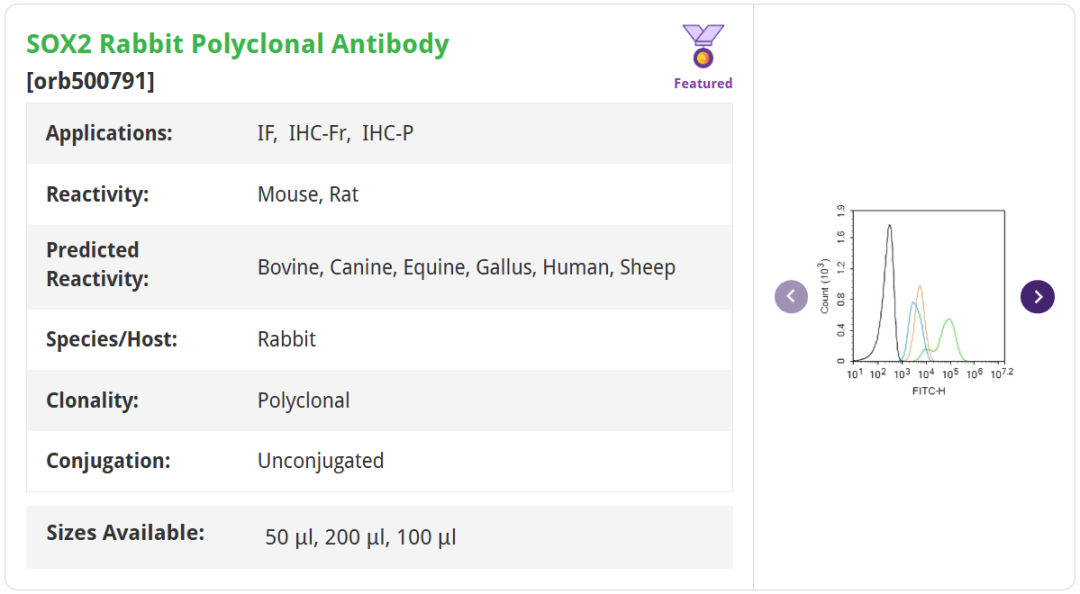Click the FITC-H axis label on chart
The image size is (1080, 594).
928,391
